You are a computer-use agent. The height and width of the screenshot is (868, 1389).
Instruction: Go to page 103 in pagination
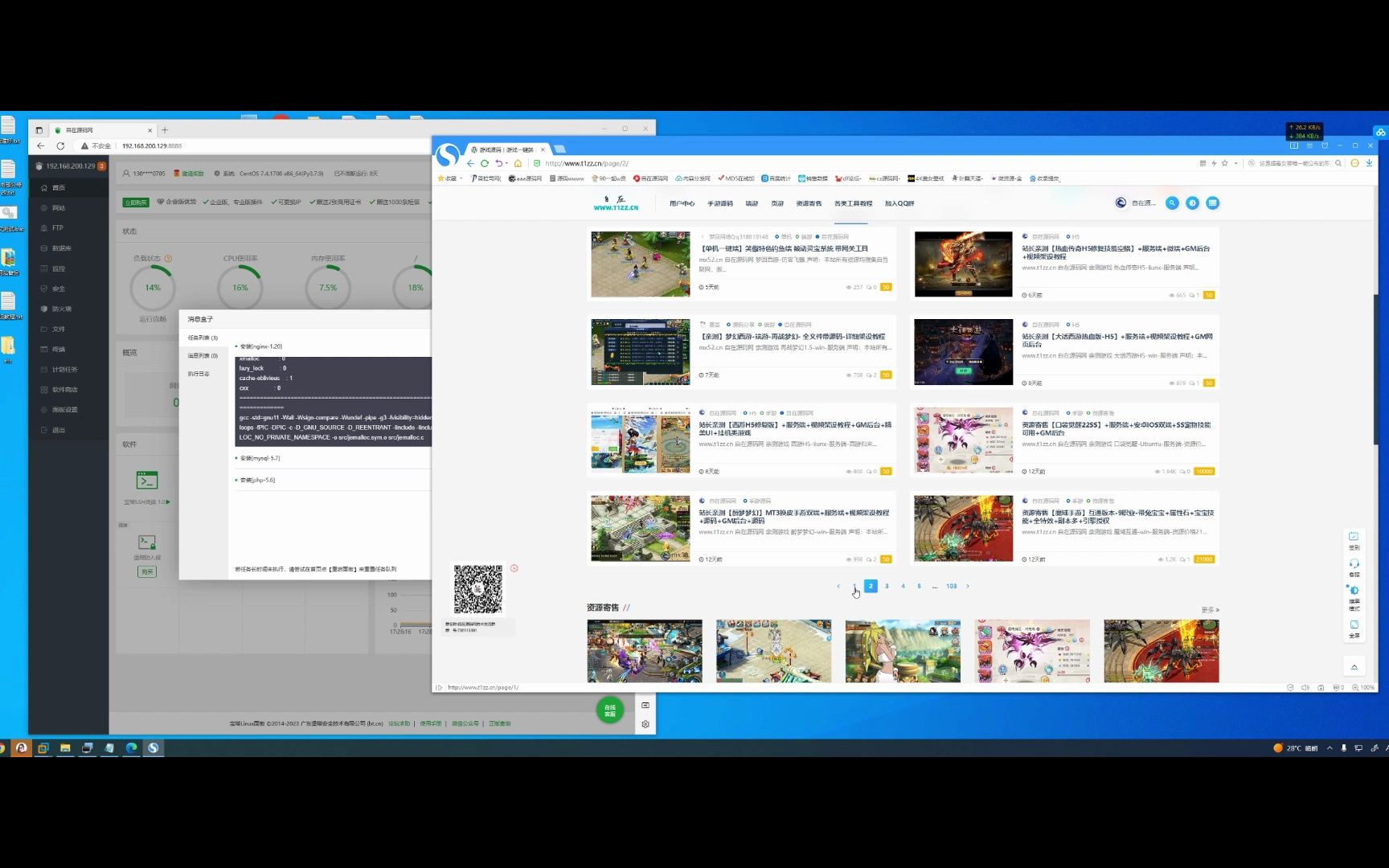(951, 587)
